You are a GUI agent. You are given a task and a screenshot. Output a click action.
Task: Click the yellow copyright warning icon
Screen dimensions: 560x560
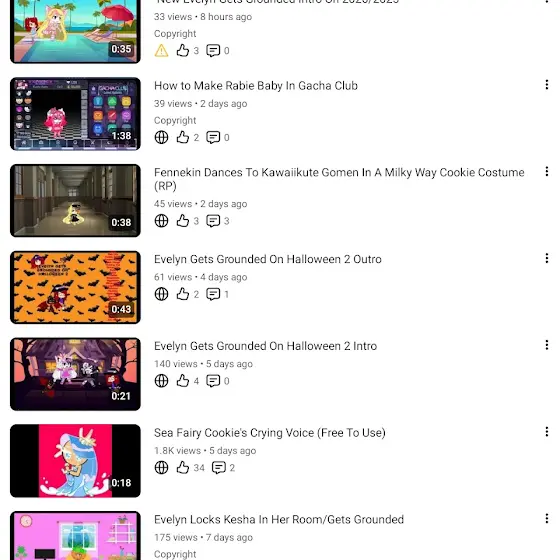[x=161, y=50]
